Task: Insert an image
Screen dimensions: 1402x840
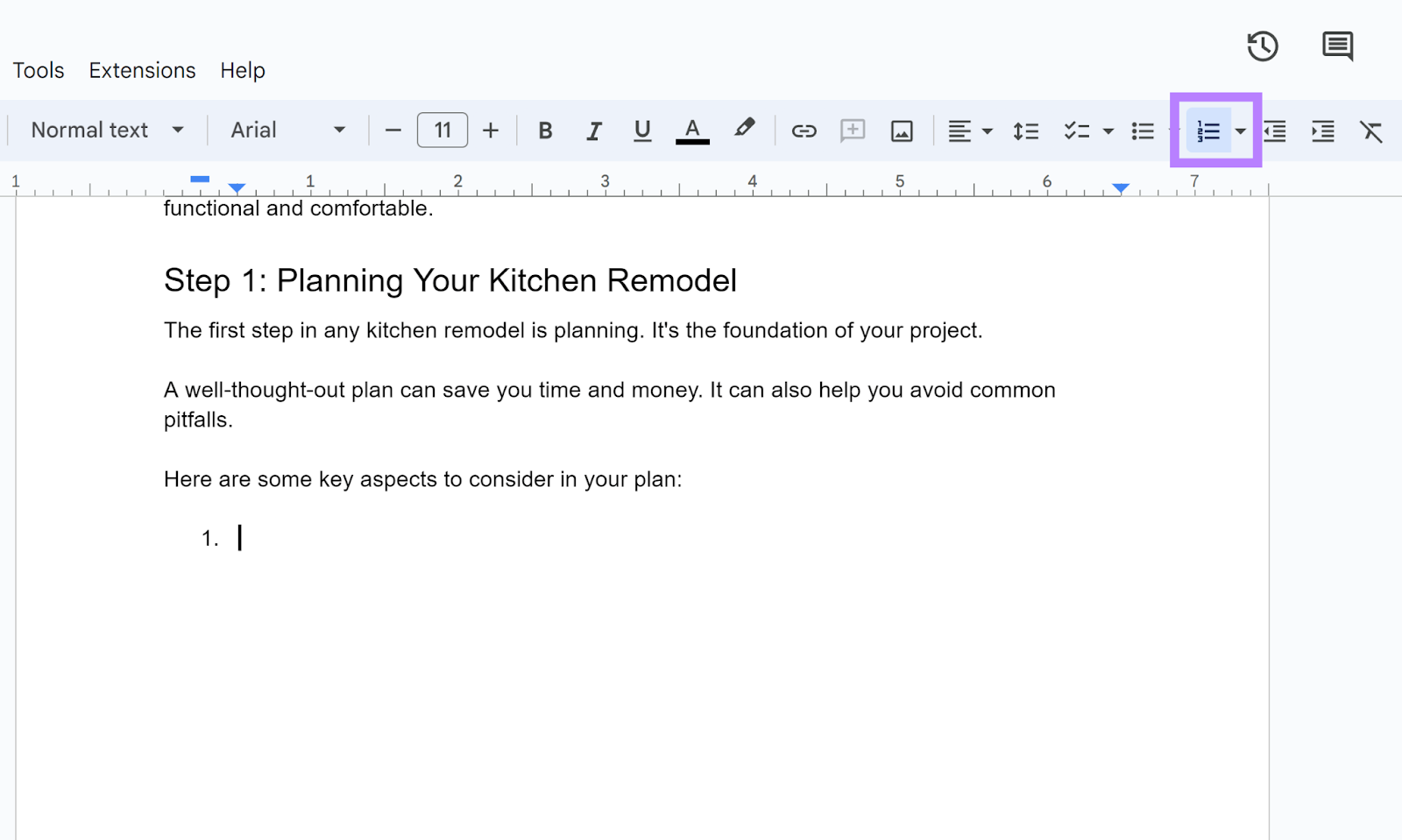Action: point(902,130)
